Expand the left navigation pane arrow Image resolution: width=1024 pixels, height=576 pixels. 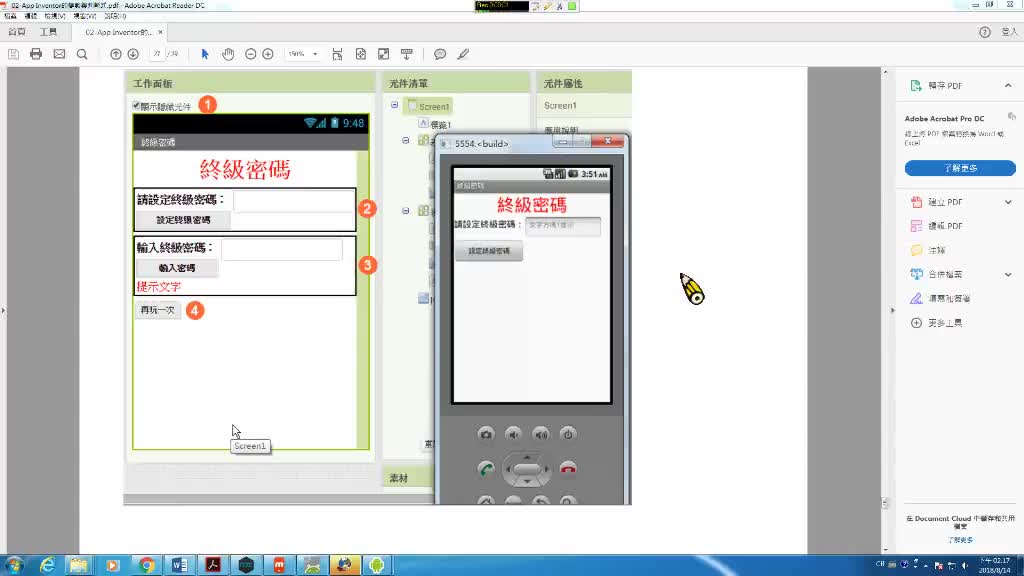(3, 310)
